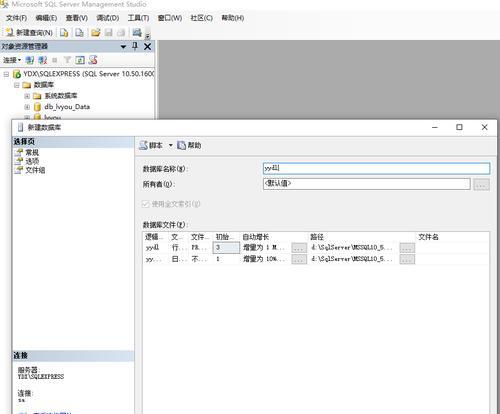This screenshot has height=414, width=500.
Task: Select the 系统数据库 folder item
Action: point(61,96)
